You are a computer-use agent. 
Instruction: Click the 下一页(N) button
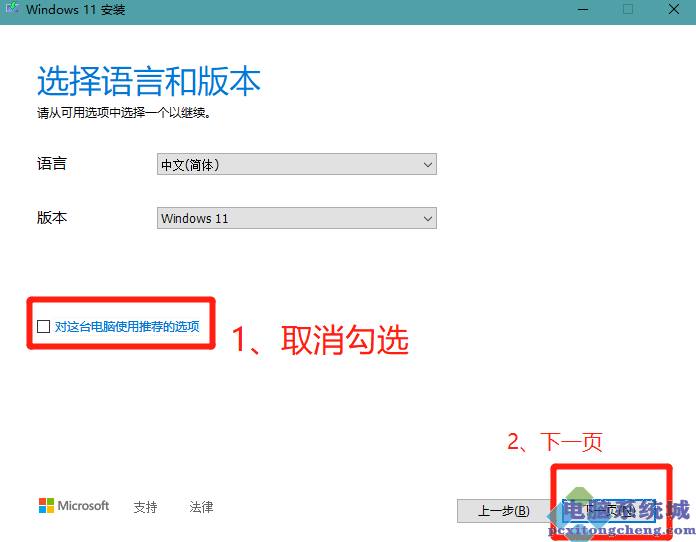[x=609, y=511]
